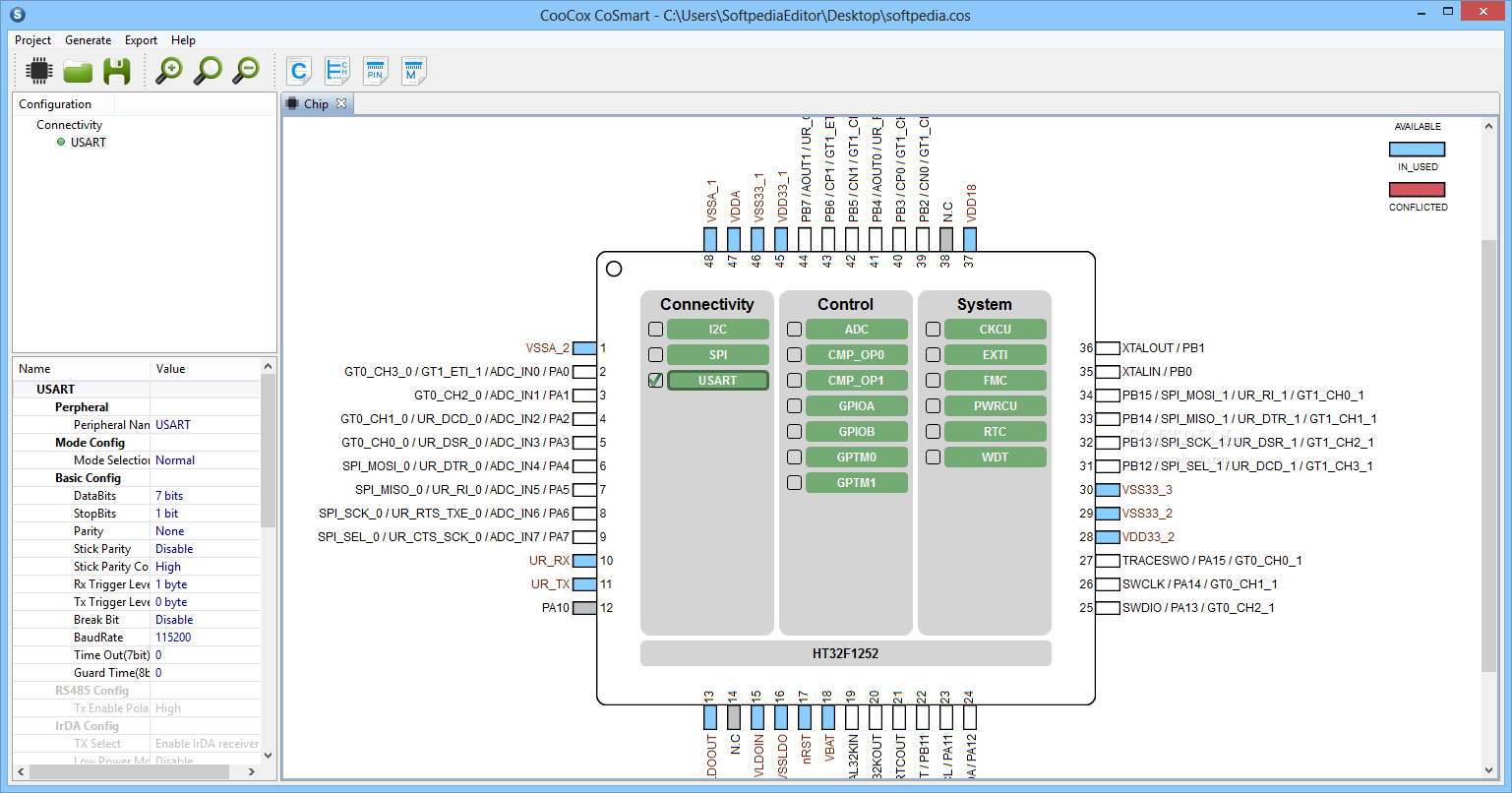The height and width of the screenshot is (793, 1512).
Task: Click the pin 25 box for SWDIO / PA13
Action: (1108, 608)
